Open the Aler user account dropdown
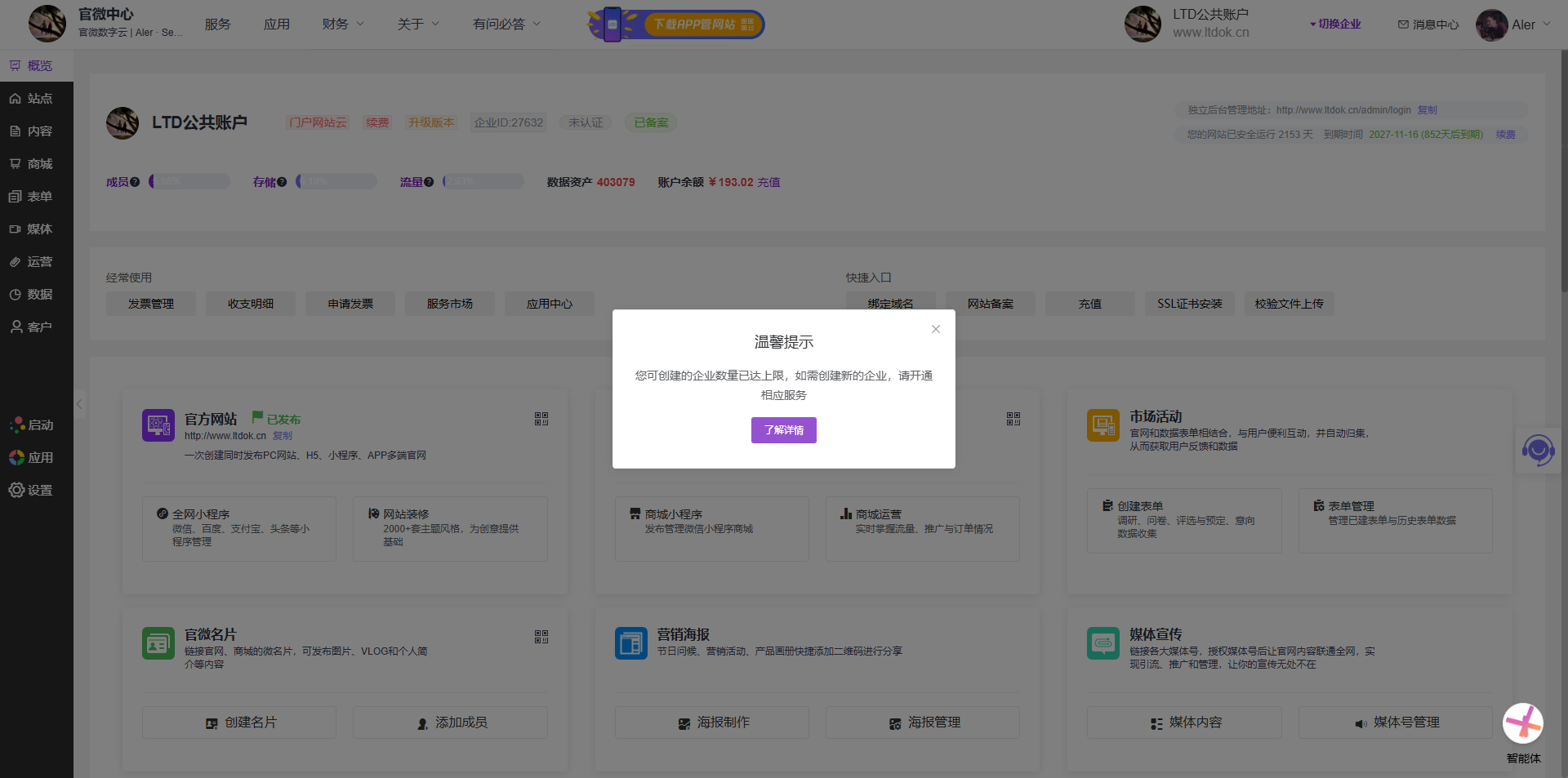This screenshot has width=1568, height=778. [1513, 24]
